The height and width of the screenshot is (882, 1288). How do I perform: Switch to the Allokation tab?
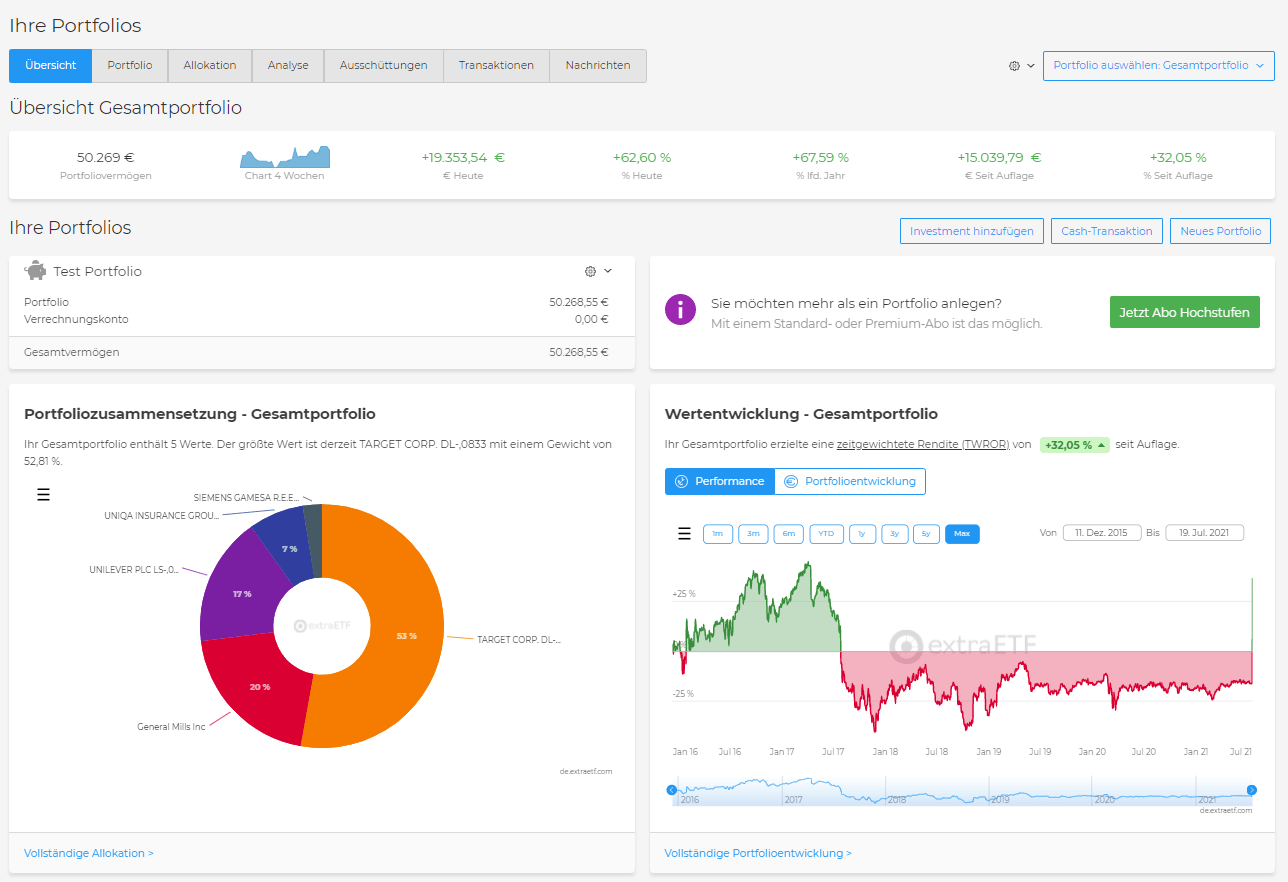point(210,65)
